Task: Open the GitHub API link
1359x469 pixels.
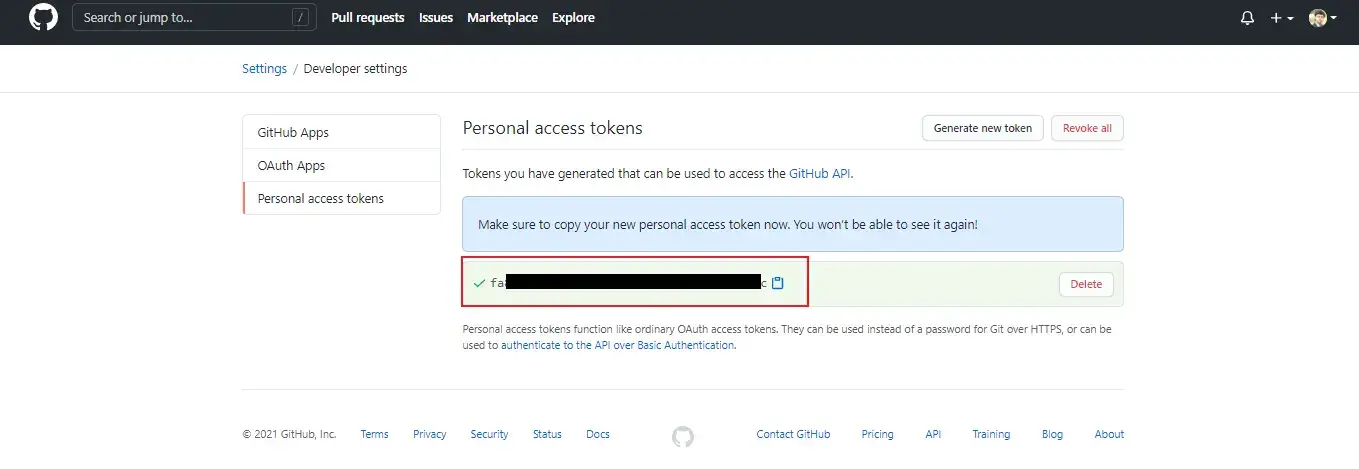Action: pos(820,173)
